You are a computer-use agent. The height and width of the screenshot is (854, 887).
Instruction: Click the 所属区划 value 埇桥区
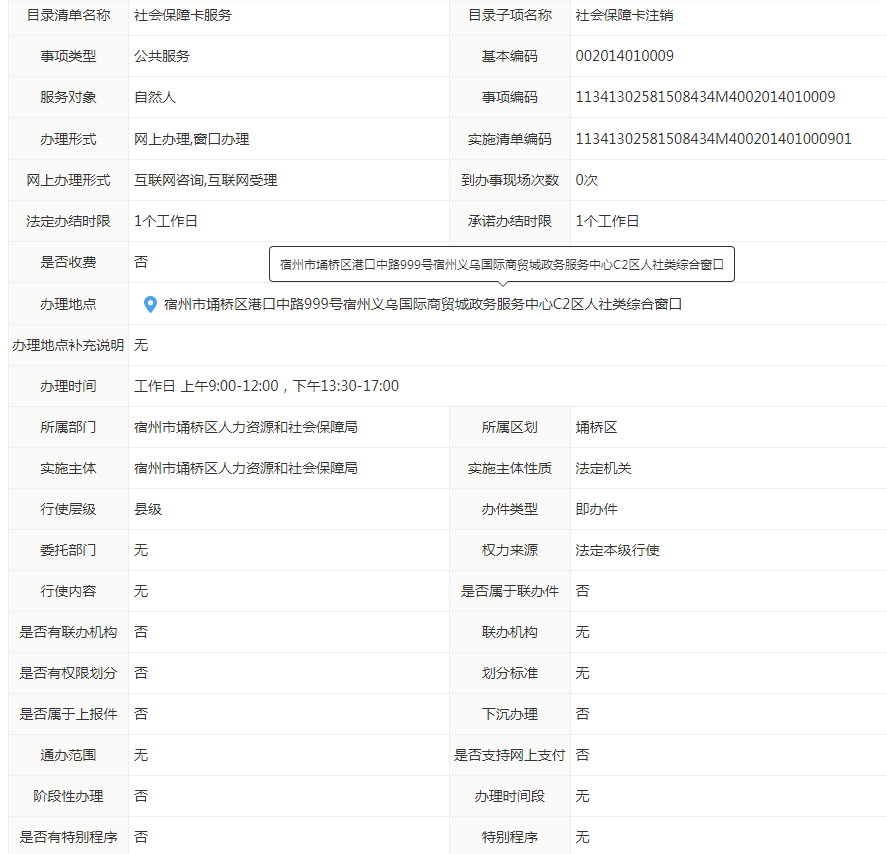(596, 427)
